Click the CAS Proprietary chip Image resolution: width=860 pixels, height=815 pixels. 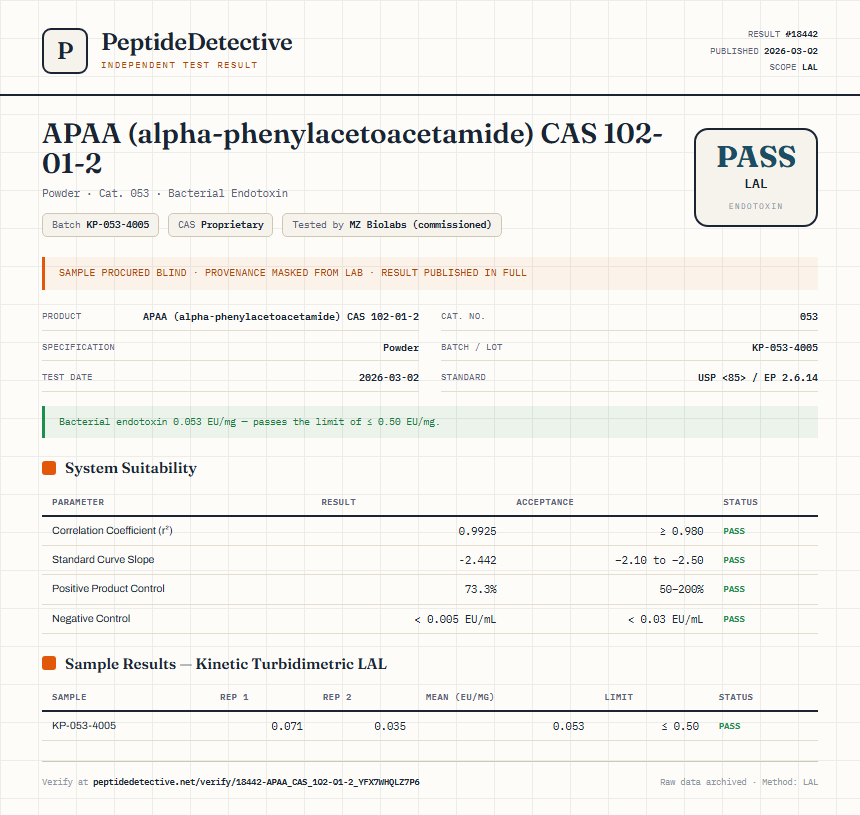(220, 225)
